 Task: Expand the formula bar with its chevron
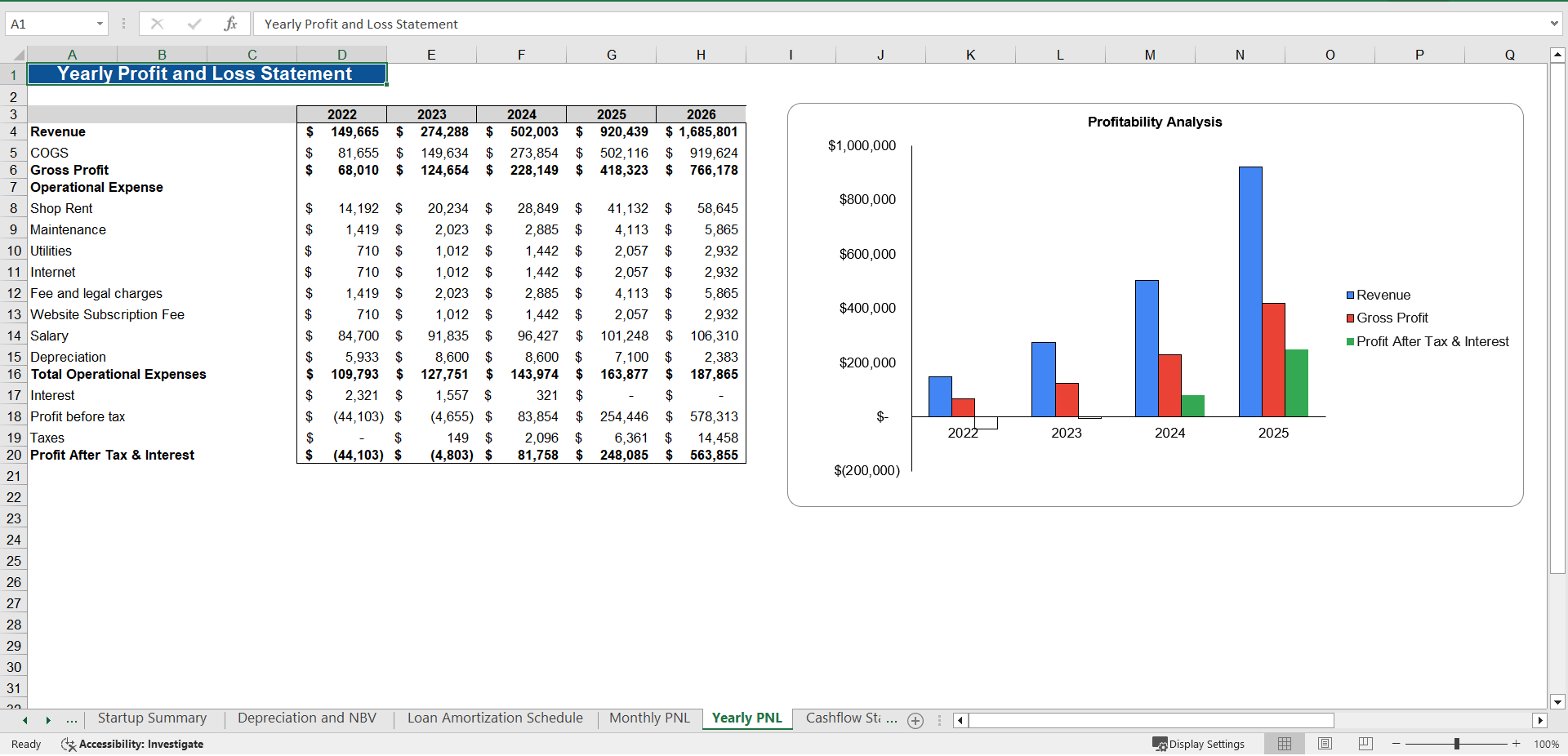pos(1555,24)
